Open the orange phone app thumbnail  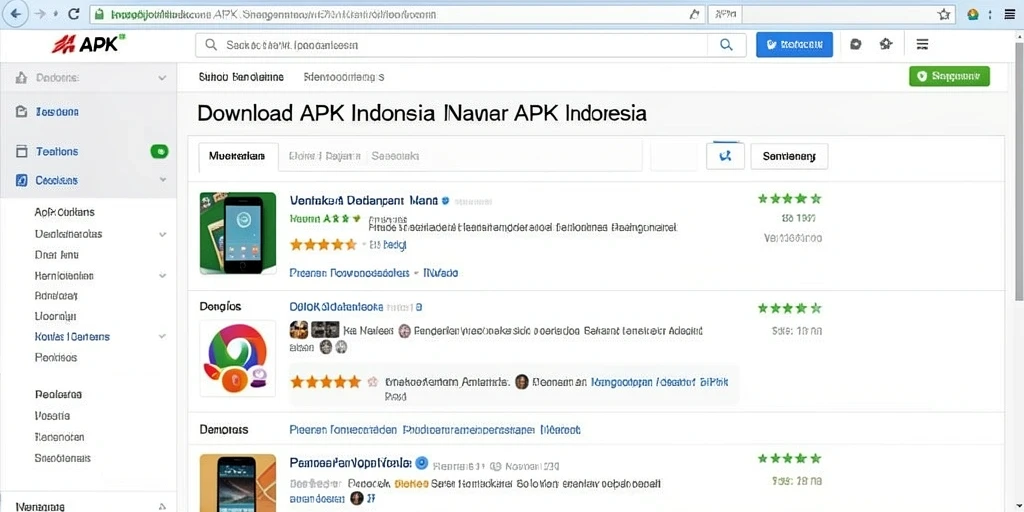238,483
